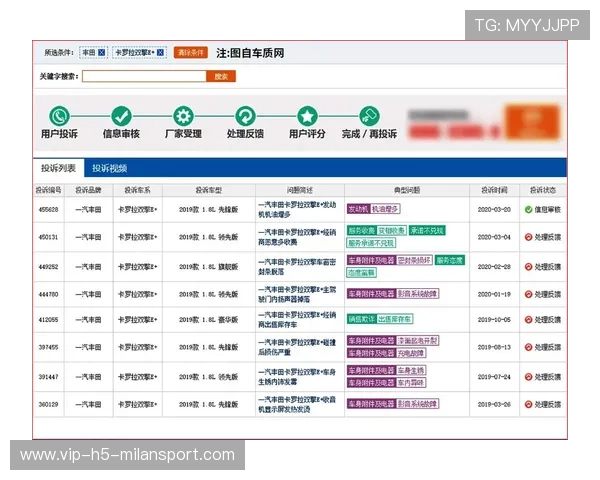Screen dimensions: 600x480
Task: Click the 投诉编号 column header
Action: pos(49,190)
